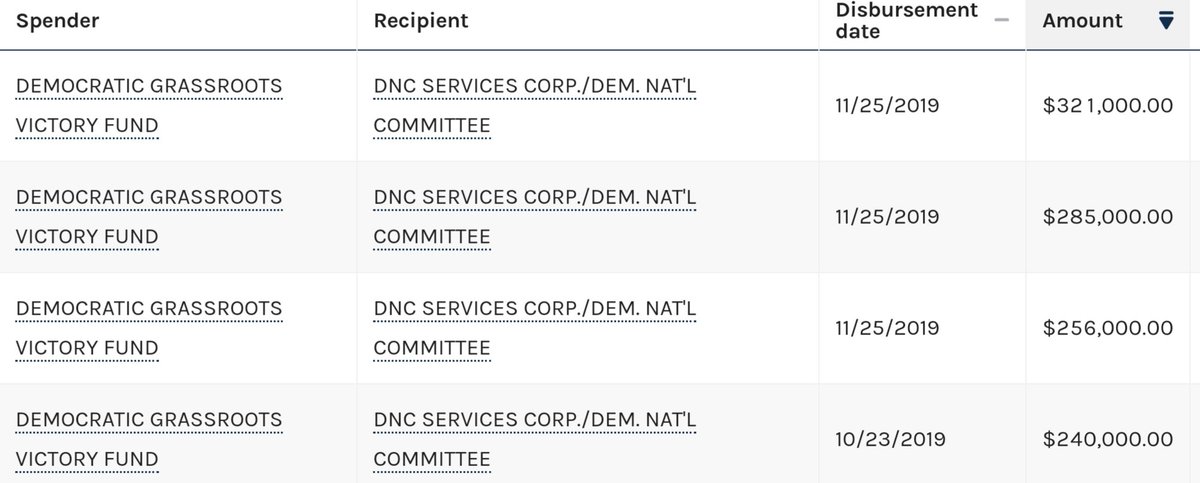Click the 10/23/2019 disbursement date cell
Image resolution: width=1200 pixels, height=483 pixels.
(887, 438)
